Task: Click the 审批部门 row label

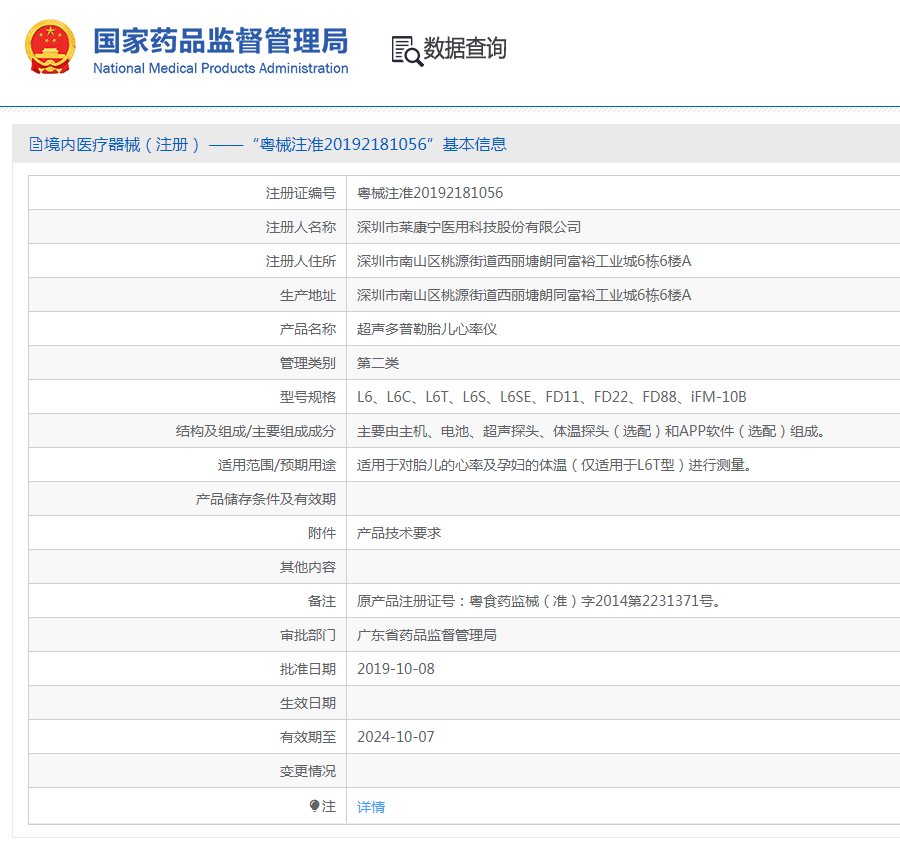Action: tap(308, 635)
